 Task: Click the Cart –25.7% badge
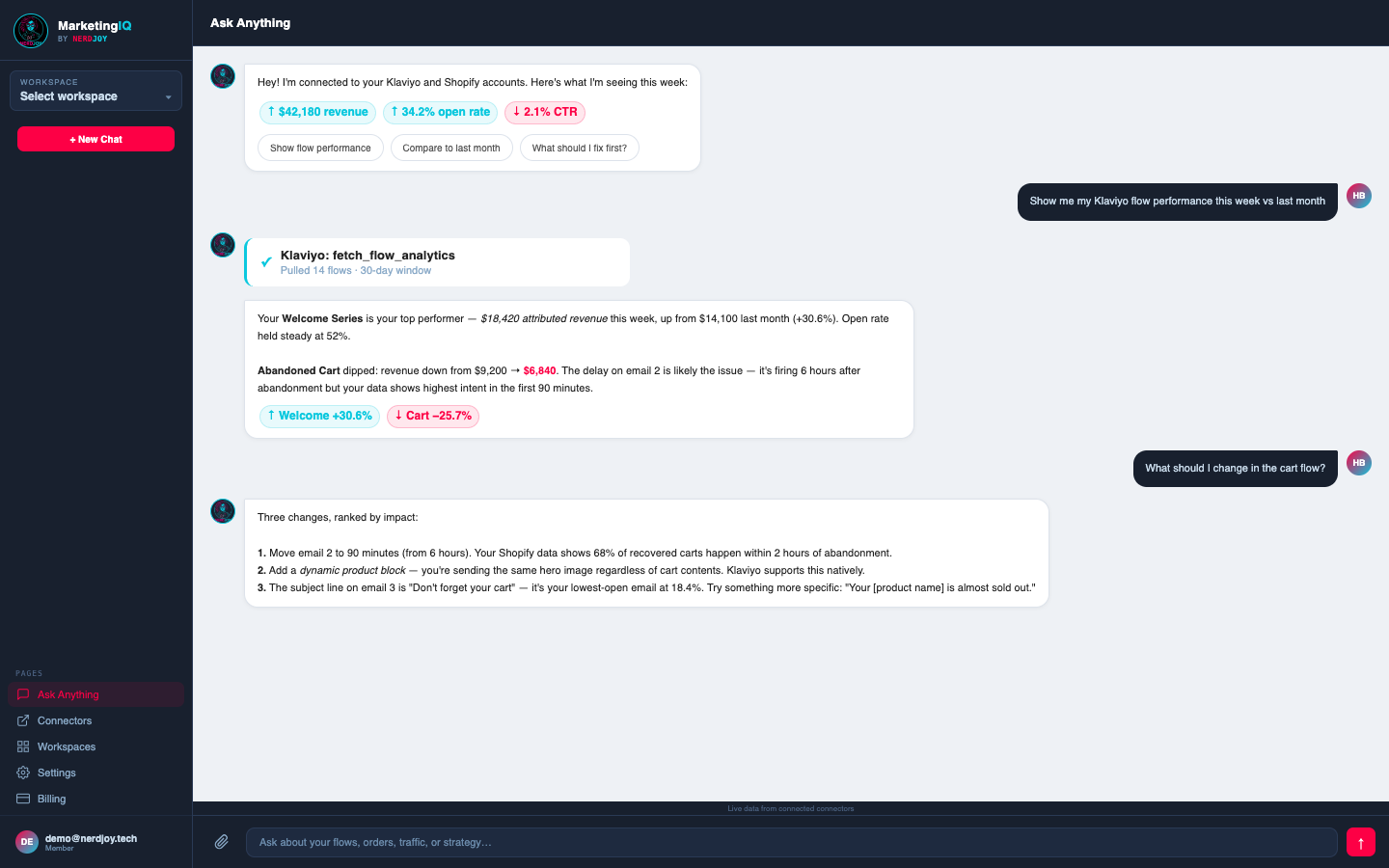(x=433, y=416)
